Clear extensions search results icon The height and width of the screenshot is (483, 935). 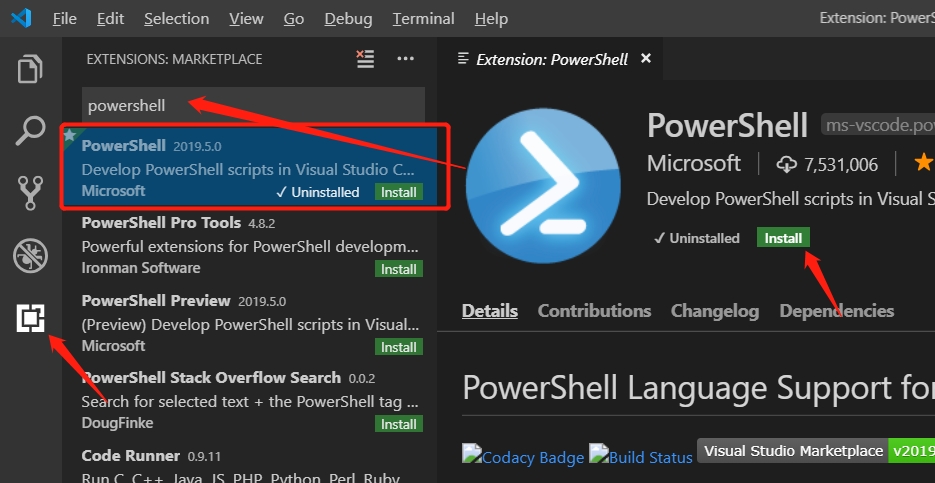[365, 59]
